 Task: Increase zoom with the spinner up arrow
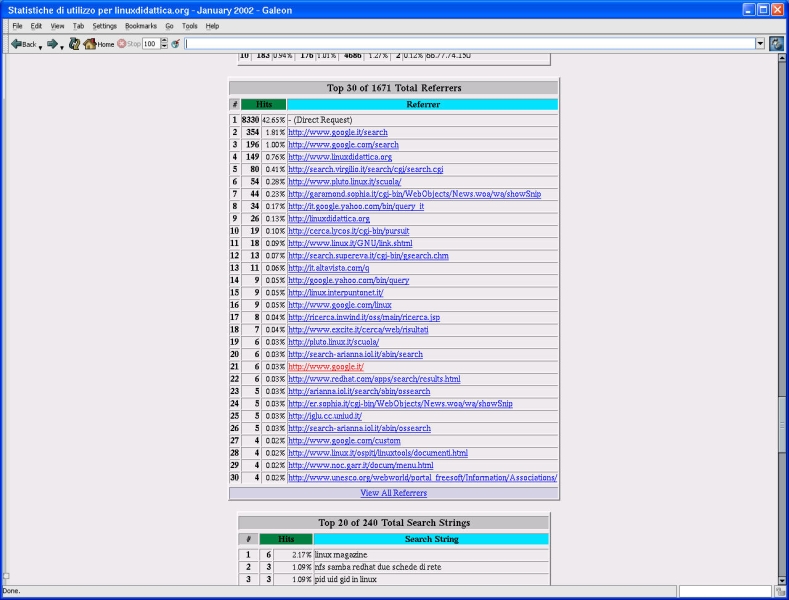pyautogui.click(x=164, y=41)
